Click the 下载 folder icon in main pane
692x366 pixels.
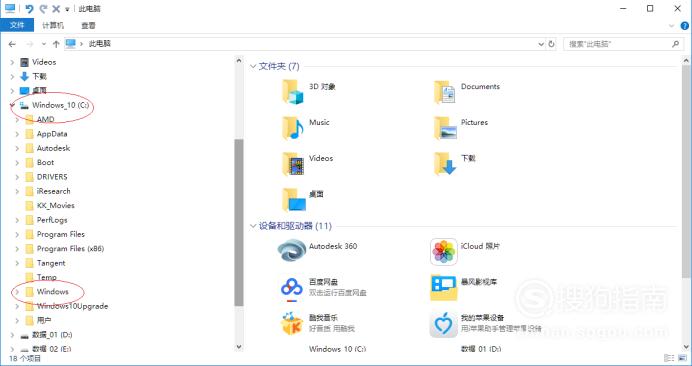(x=444, y=163)
